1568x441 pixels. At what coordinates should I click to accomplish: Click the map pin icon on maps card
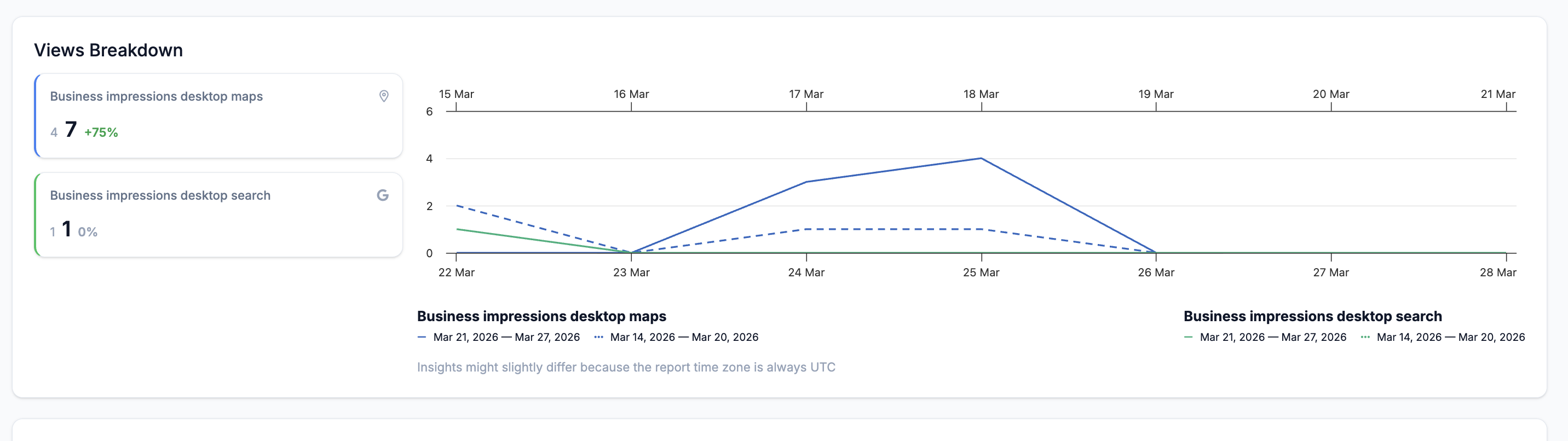click(383, 96)
